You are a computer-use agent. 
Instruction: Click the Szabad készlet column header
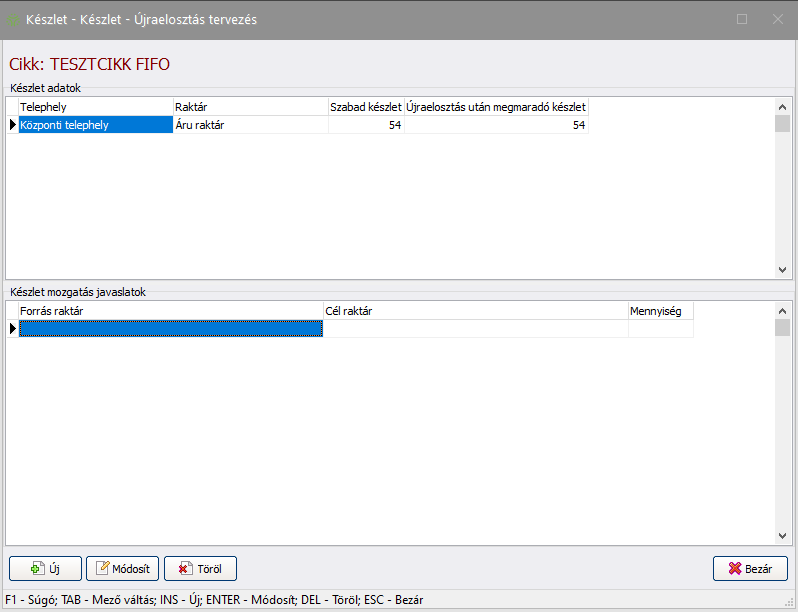tap(366, 106)
